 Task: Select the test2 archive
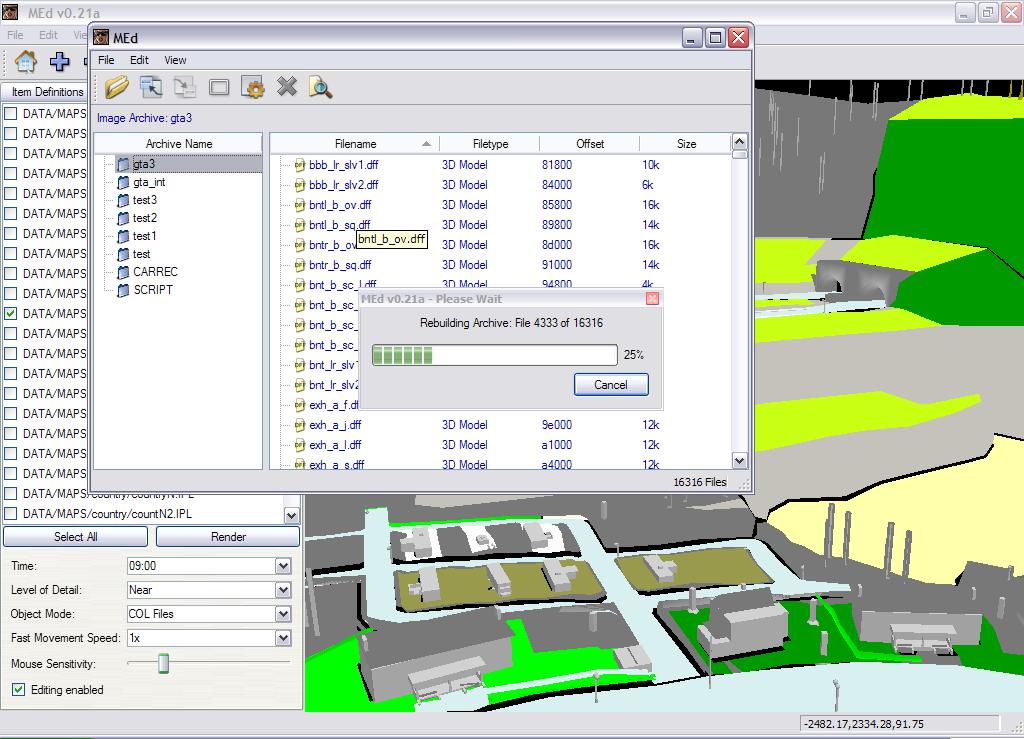(144, 218)
